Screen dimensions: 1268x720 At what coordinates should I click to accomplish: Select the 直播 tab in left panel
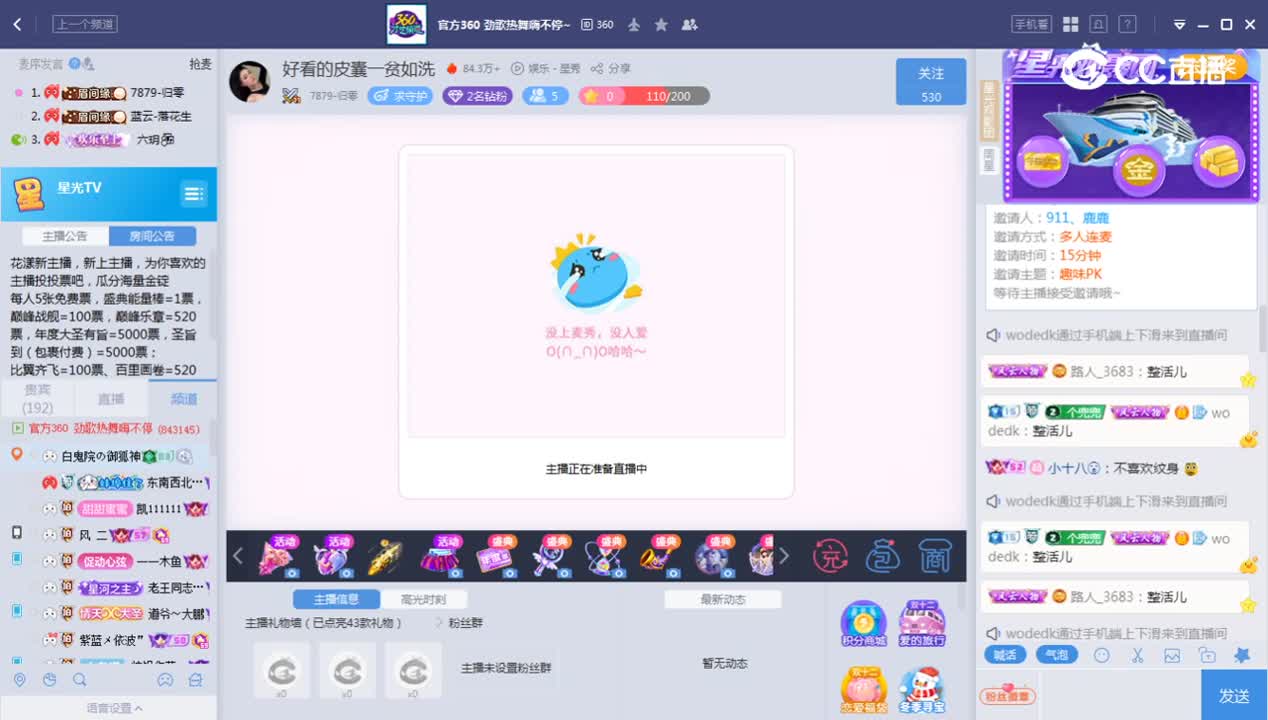[x=111, y=399]
